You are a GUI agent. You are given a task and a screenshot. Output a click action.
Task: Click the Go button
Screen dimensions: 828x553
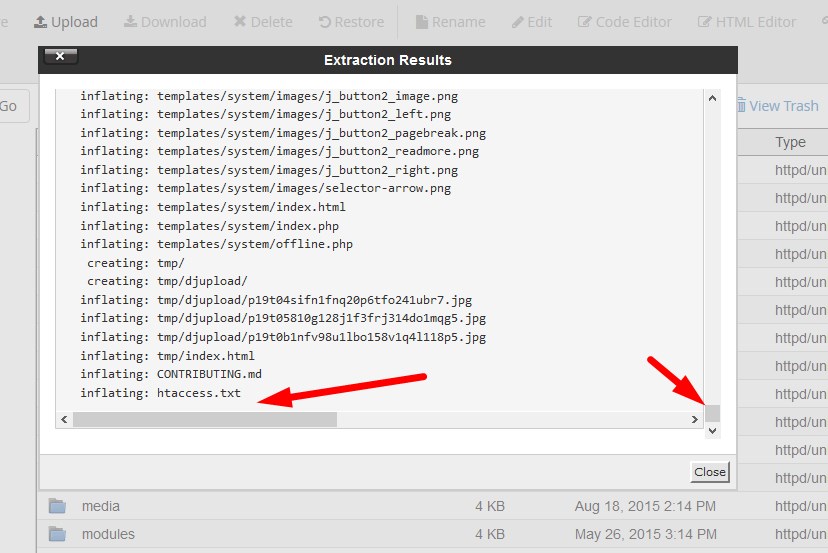tap(9, 106)
